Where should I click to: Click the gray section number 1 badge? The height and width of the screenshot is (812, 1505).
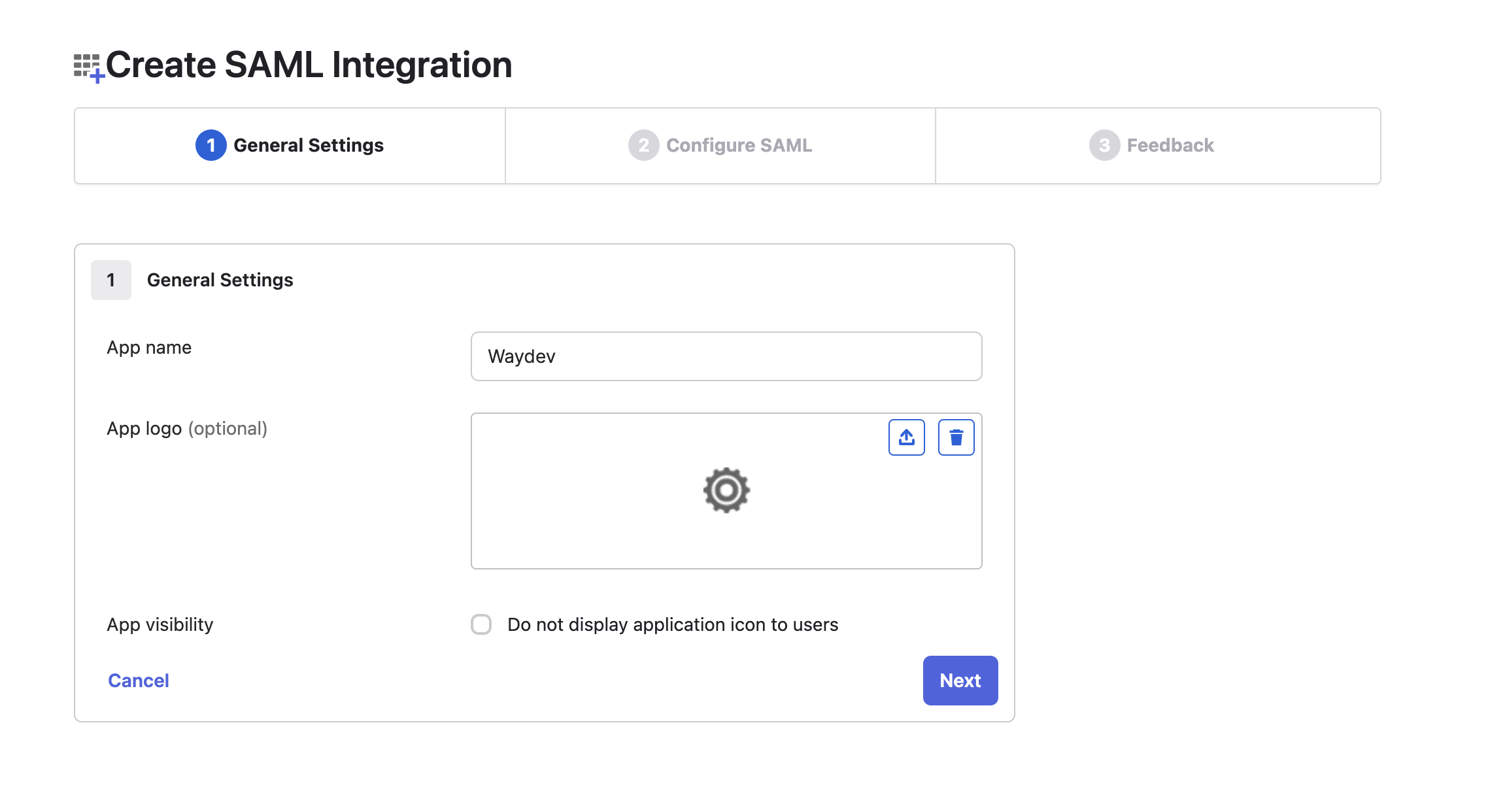111,280
